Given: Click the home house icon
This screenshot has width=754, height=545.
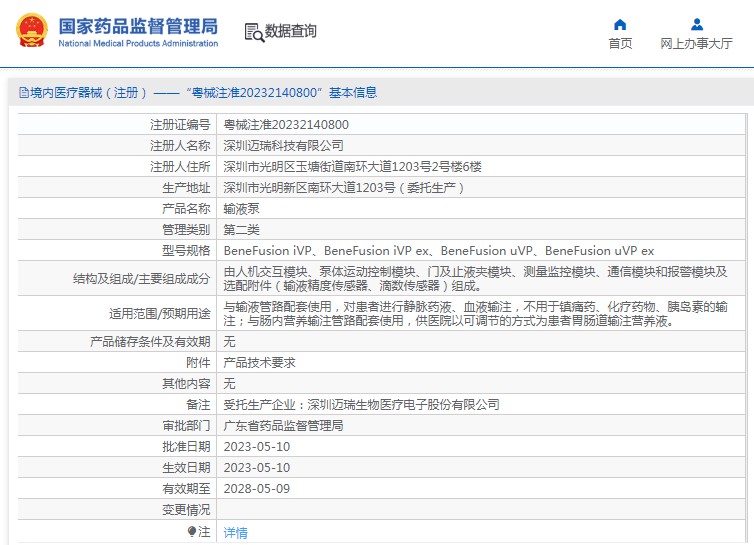Looking at the screenshot, I should pos(620,24).
